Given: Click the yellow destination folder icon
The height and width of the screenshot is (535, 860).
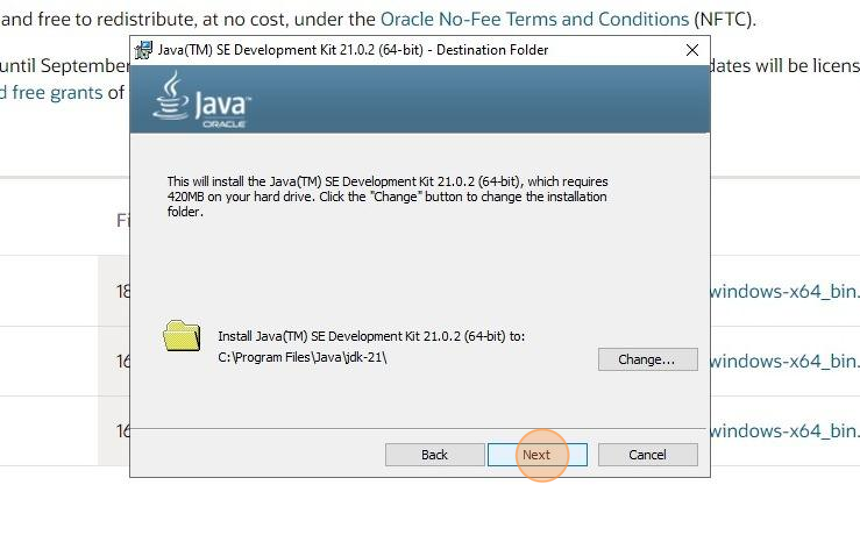Looking at the screenshot, I should pos(182,336).
